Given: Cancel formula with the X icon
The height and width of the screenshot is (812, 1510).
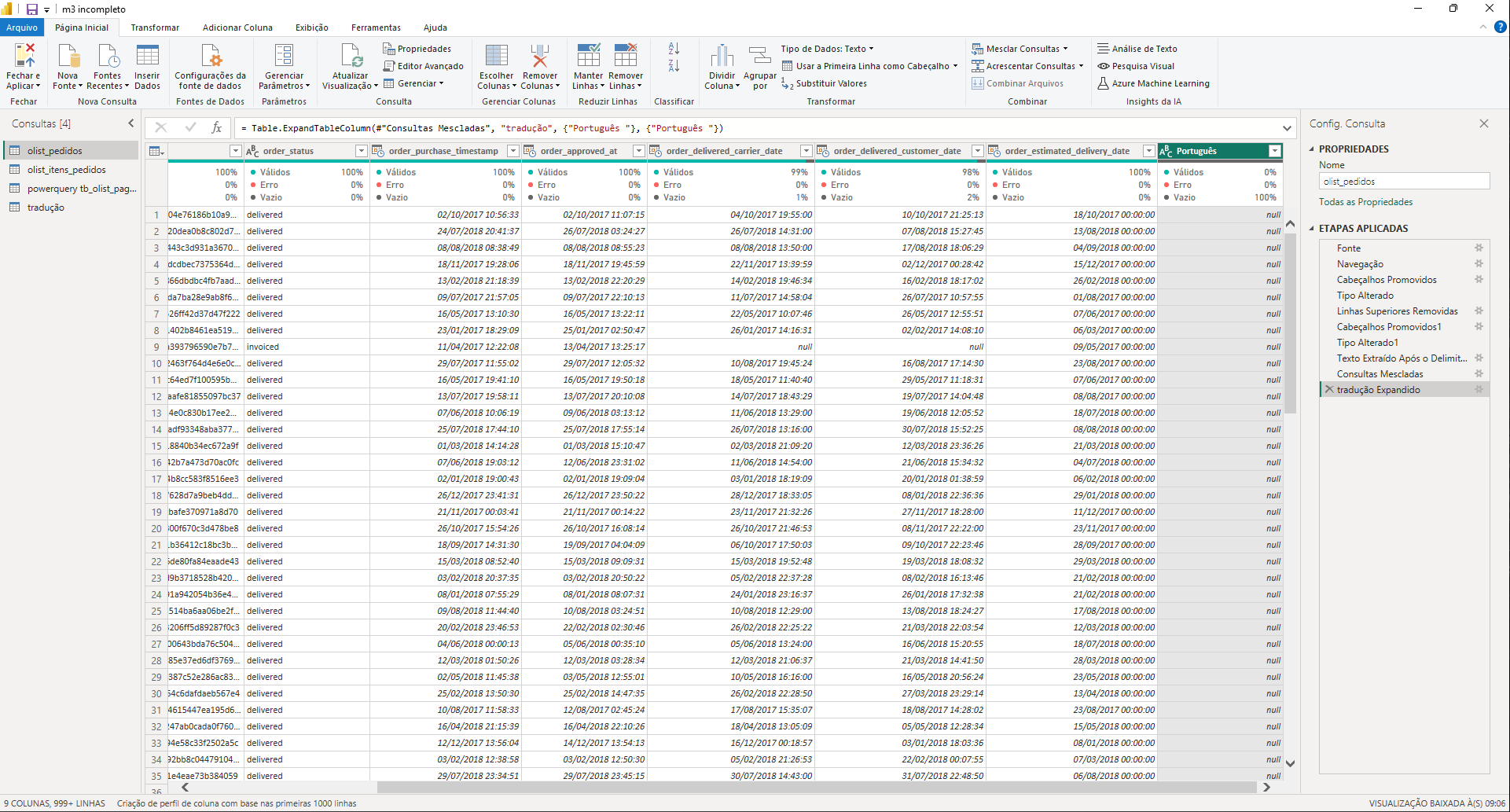Looking at the screenshot, I should pyautogui.click(x=161, y=127).
